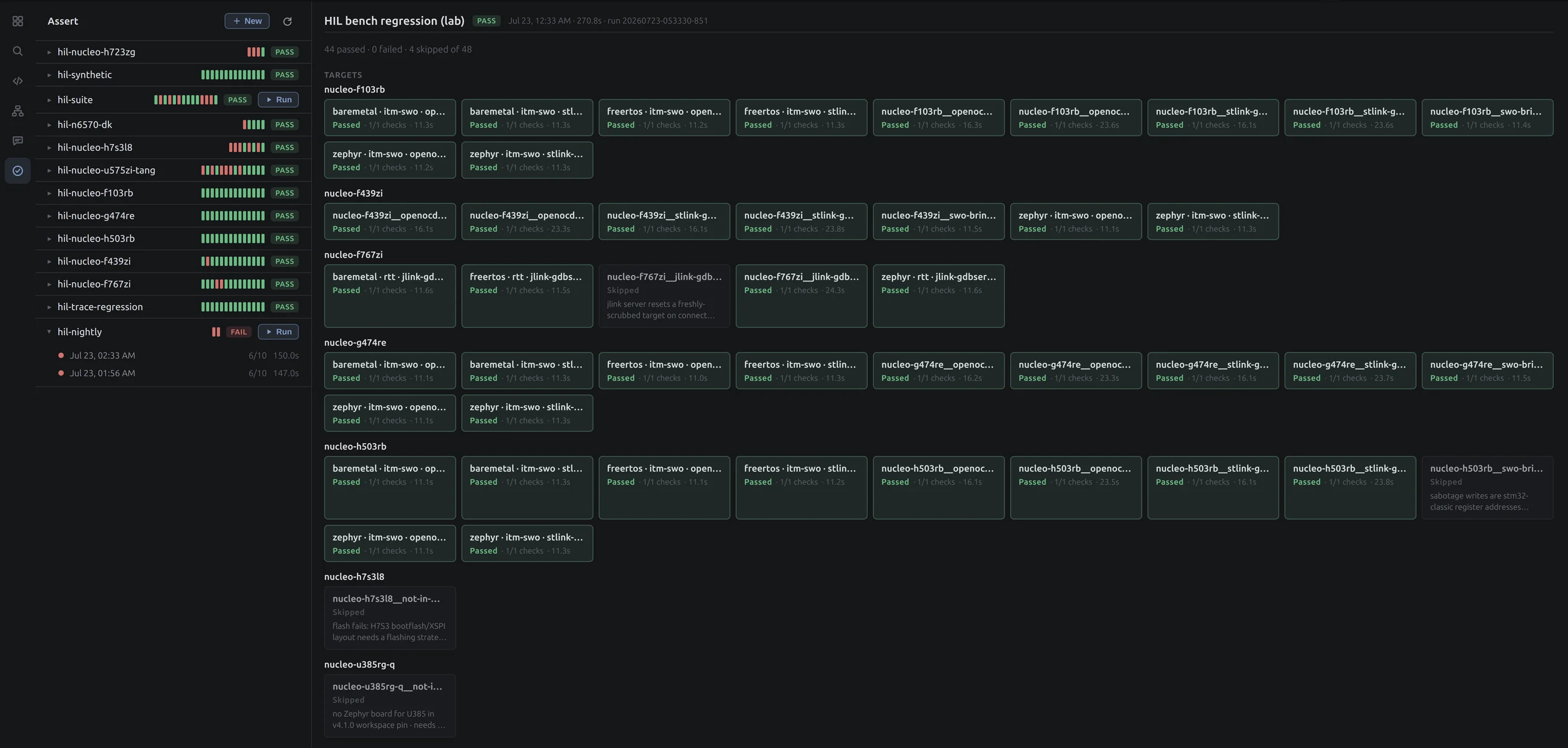Collapse the hil-nightly suite
1568x748 pixels.
(49, 332)
